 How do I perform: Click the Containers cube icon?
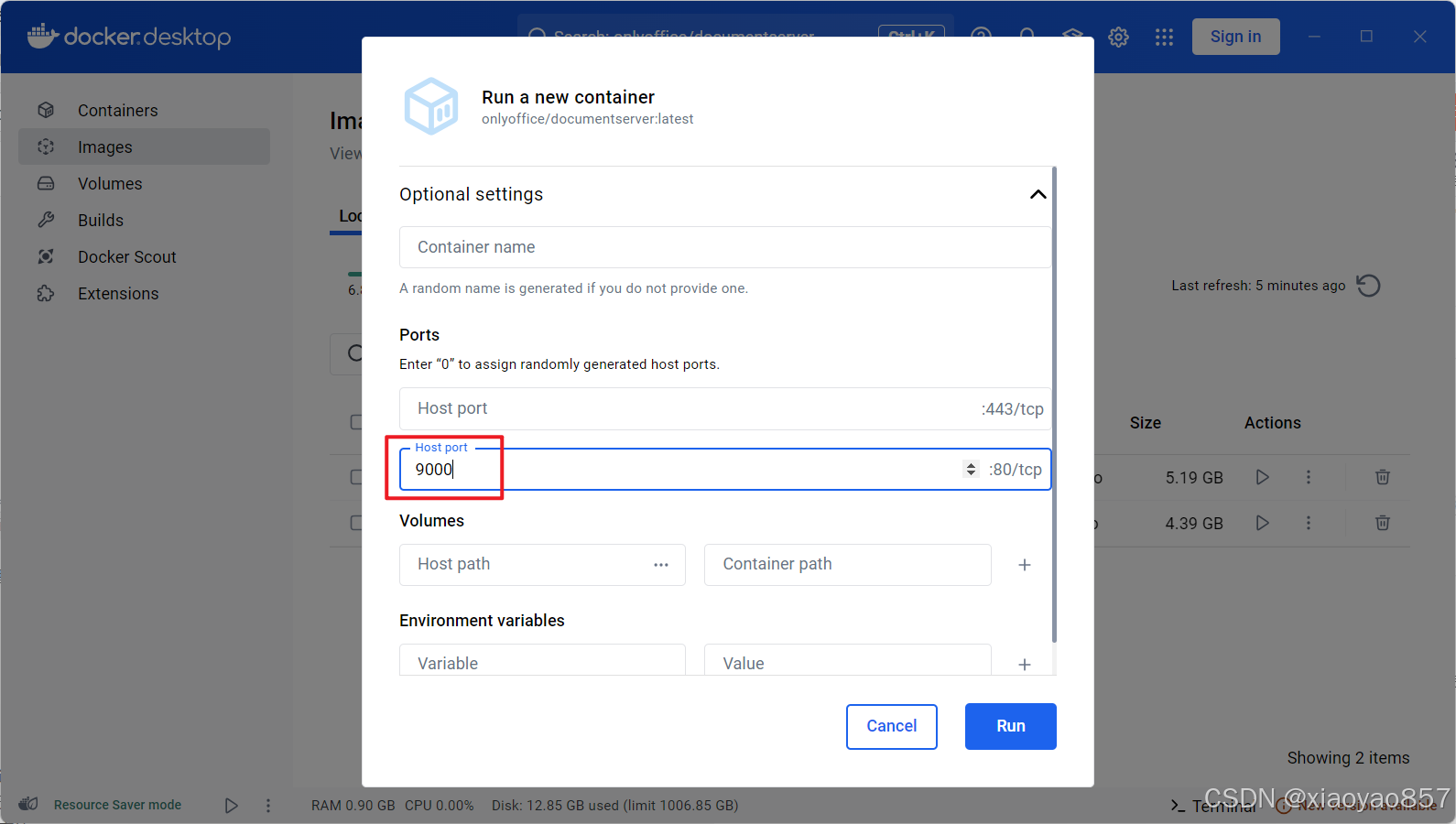point(46,110)
